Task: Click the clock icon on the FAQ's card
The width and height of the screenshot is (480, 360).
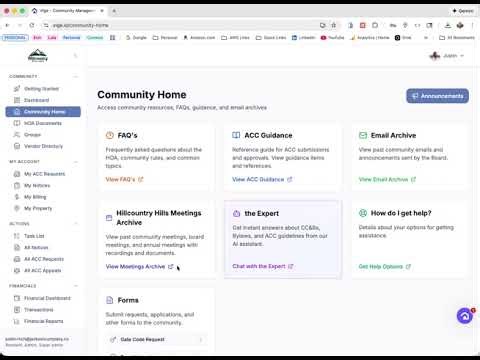Action: [110, 135]
